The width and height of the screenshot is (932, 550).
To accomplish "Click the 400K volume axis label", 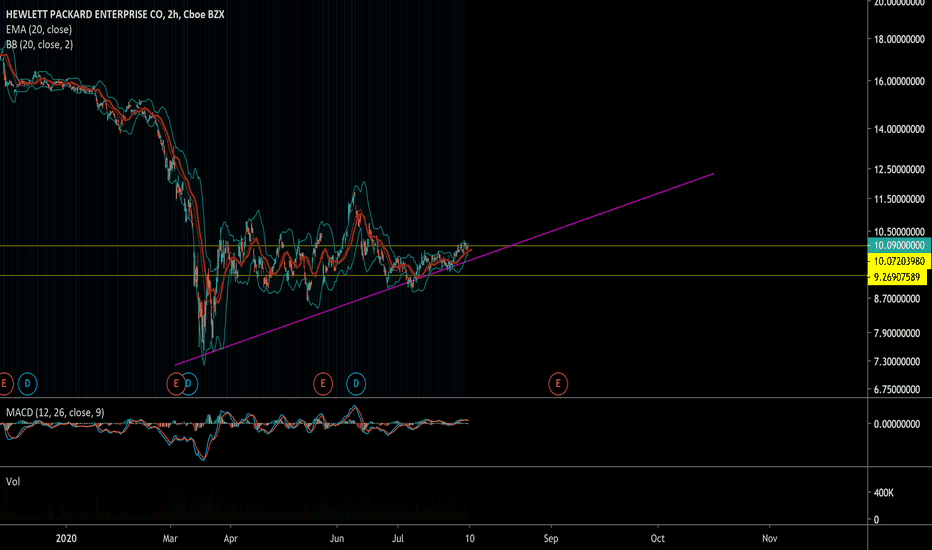I will point(884,493).
